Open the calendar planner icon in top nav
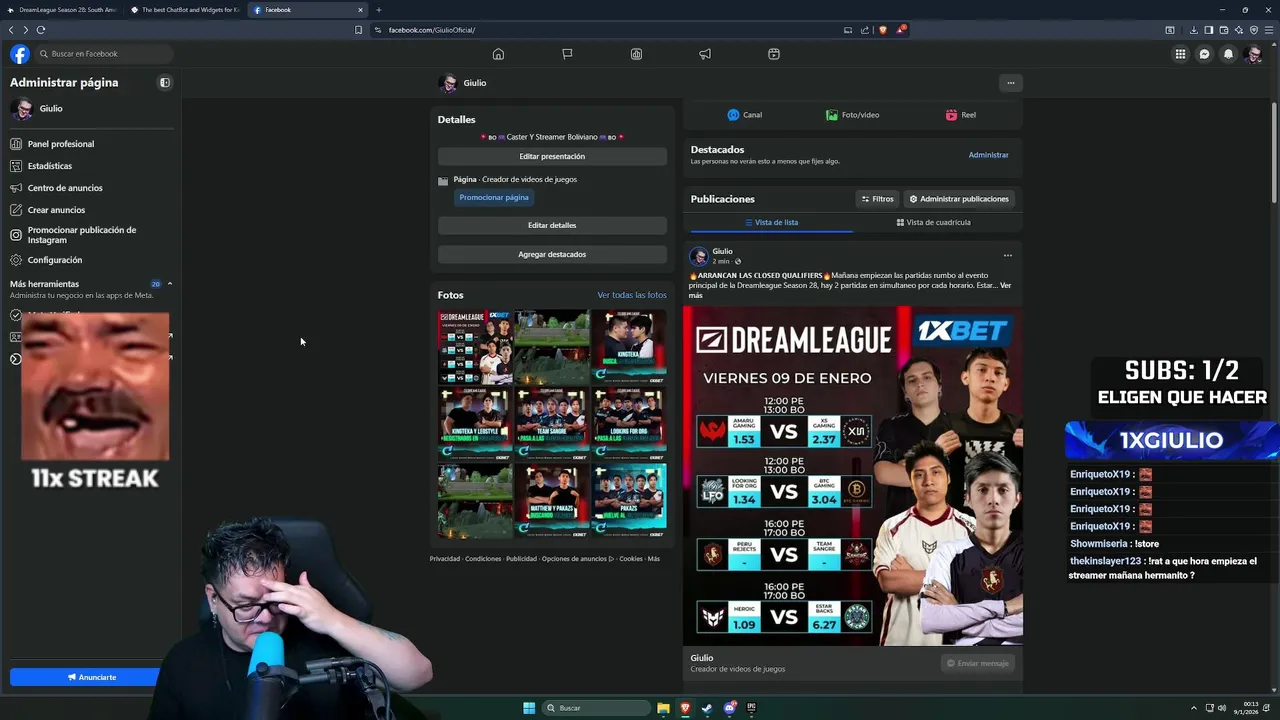This screenshot has height=720, width=1280. coord(774,54)
